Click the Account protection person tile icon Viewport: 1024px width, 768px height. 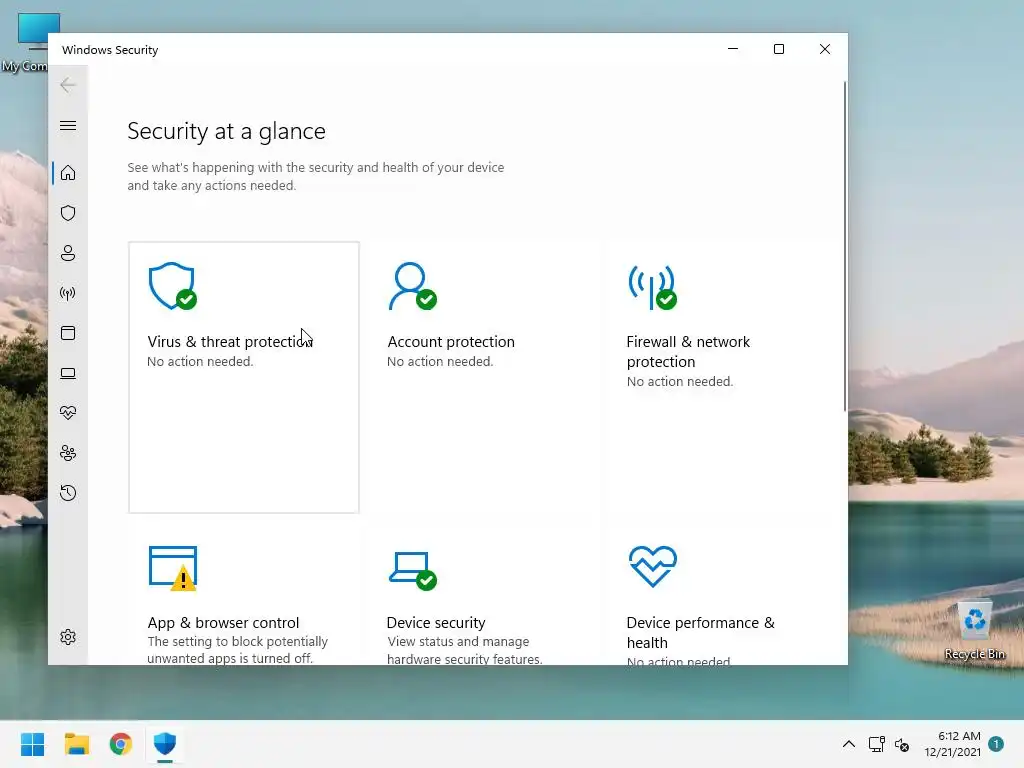point(412,286)
